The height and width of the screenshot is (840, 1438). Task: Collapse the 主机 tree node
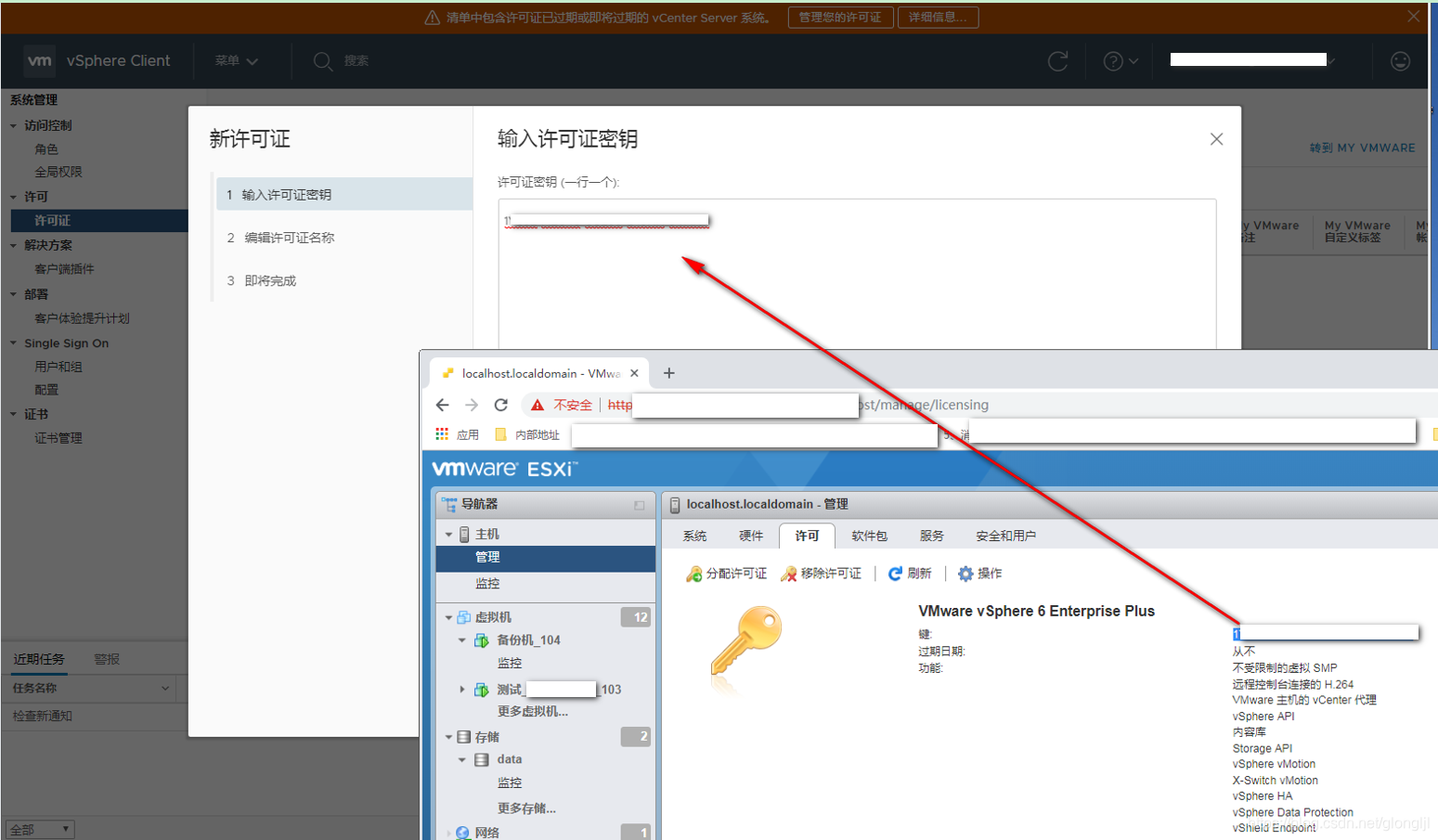[x=449, y=535]
